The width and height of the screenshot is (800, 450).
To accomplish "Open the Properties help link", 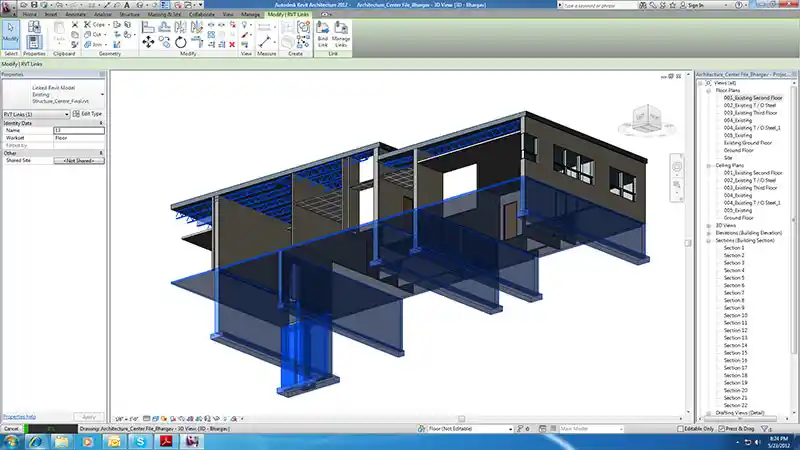I will (x=19, y=417).
